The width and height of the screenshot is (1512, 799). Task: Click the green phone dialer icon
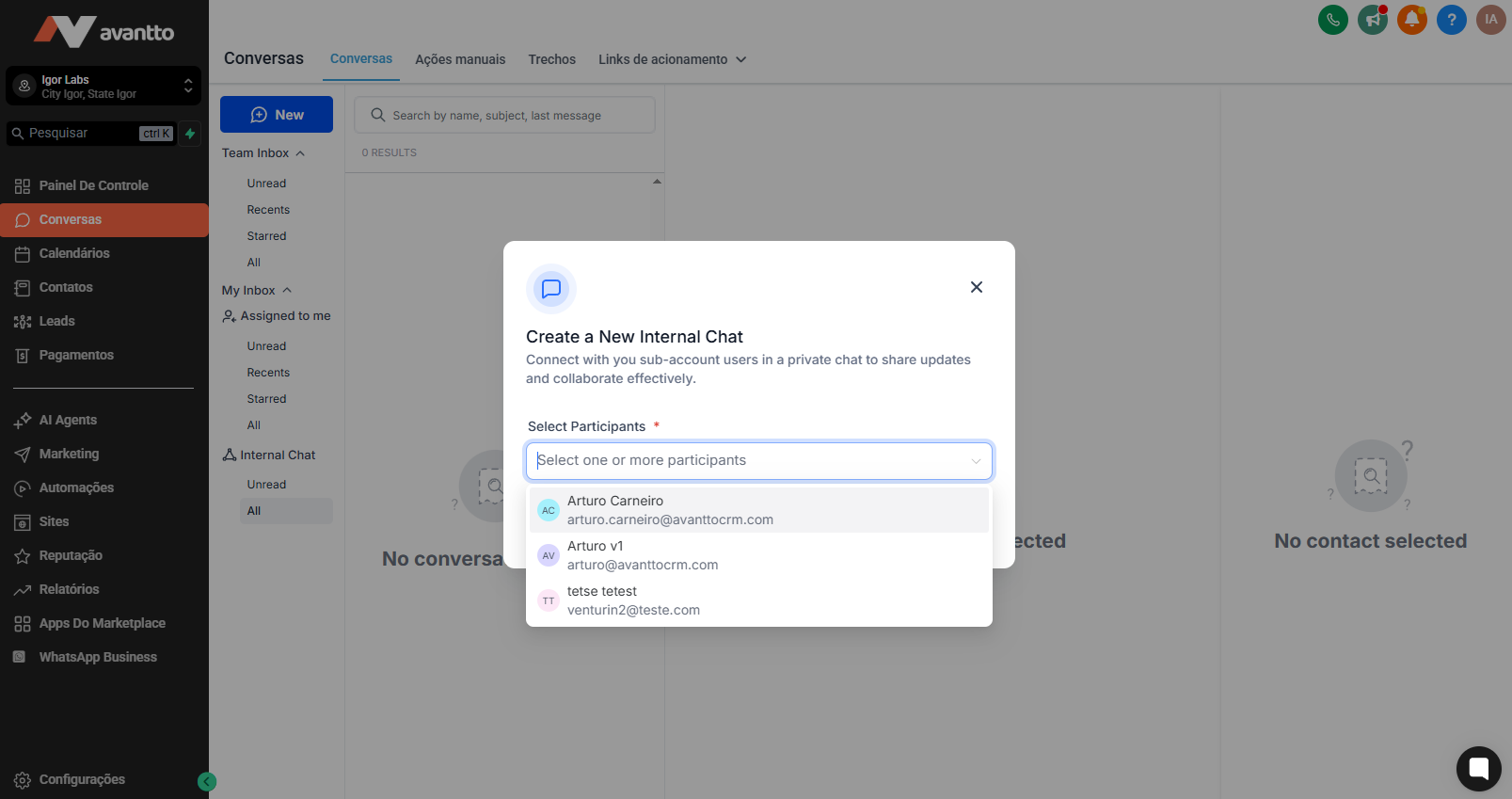(x=1333, y=20)
